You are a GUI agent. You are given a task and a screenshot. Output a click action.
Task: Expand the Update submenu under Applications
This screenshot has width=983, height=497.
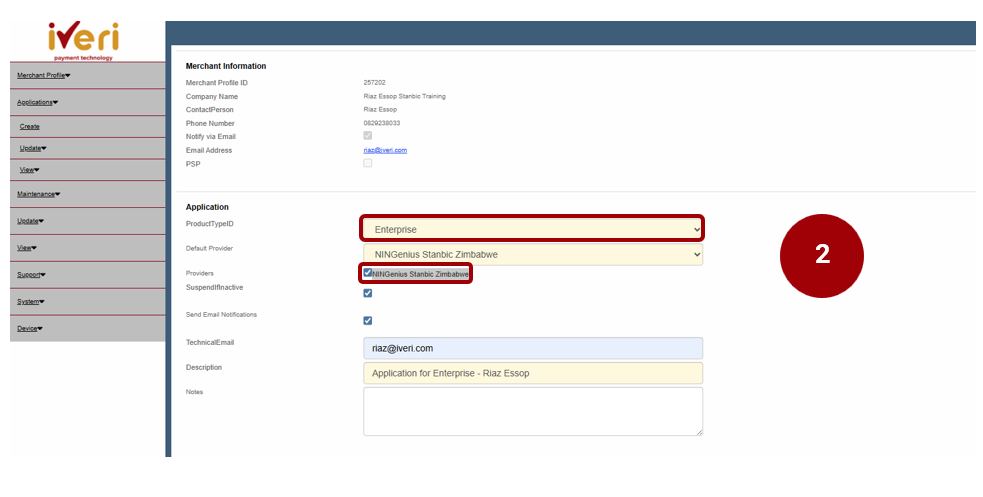tap(33, 149)
